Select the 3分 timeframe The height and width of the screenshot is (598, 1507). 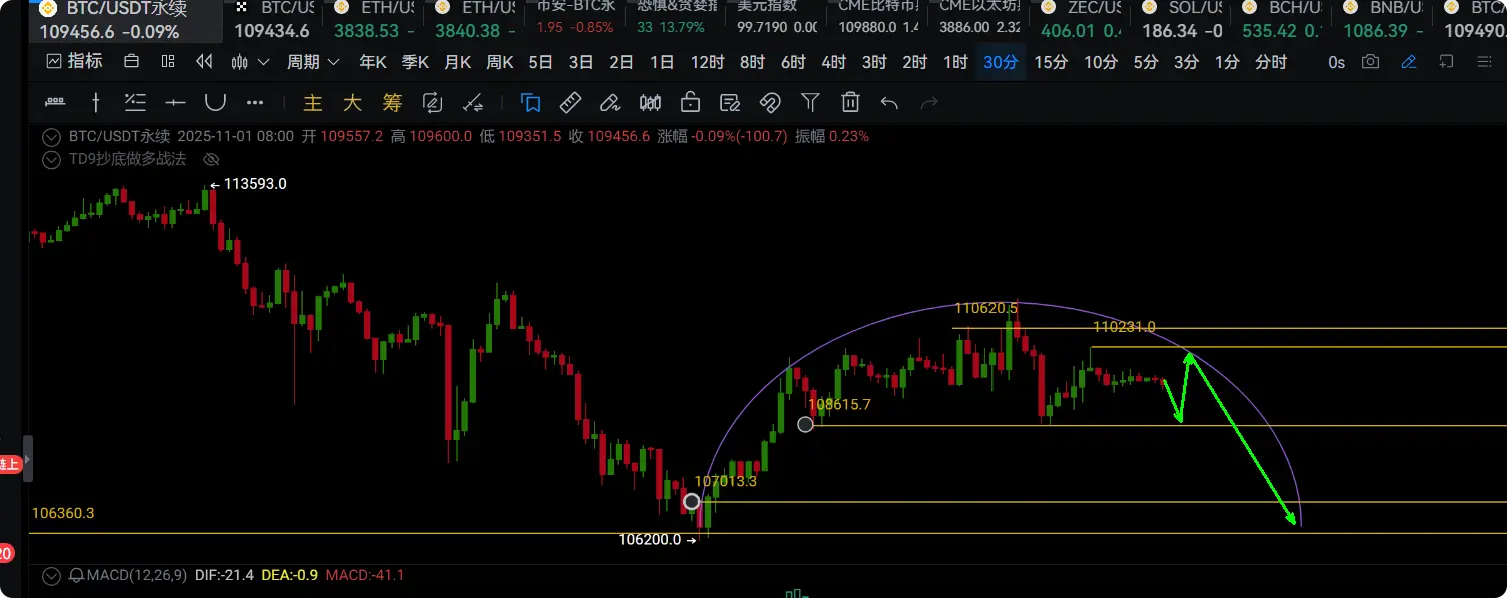tap(1186, 62)
